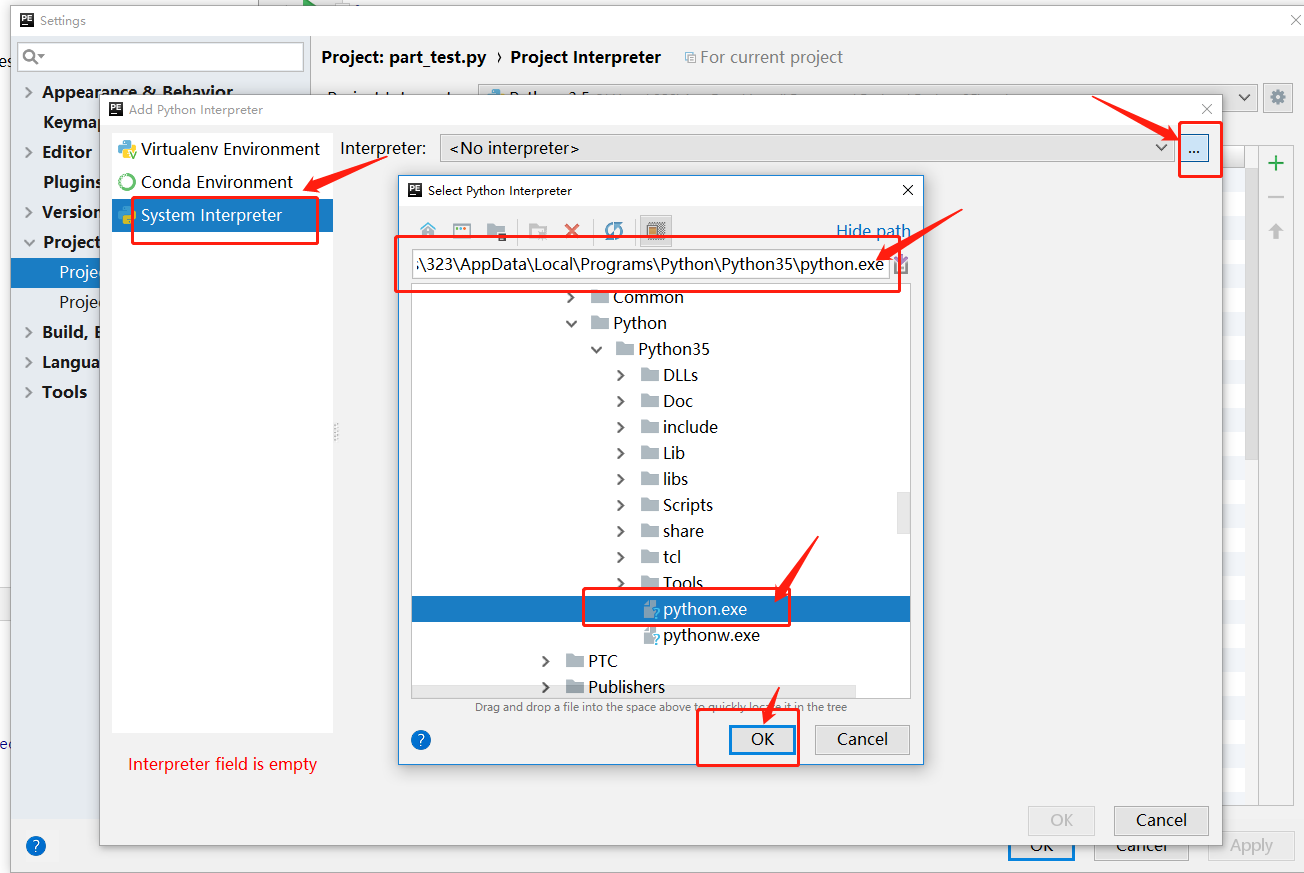
Task: Click the Virtualenv Environment Python icon
Action: coord(127,149)
